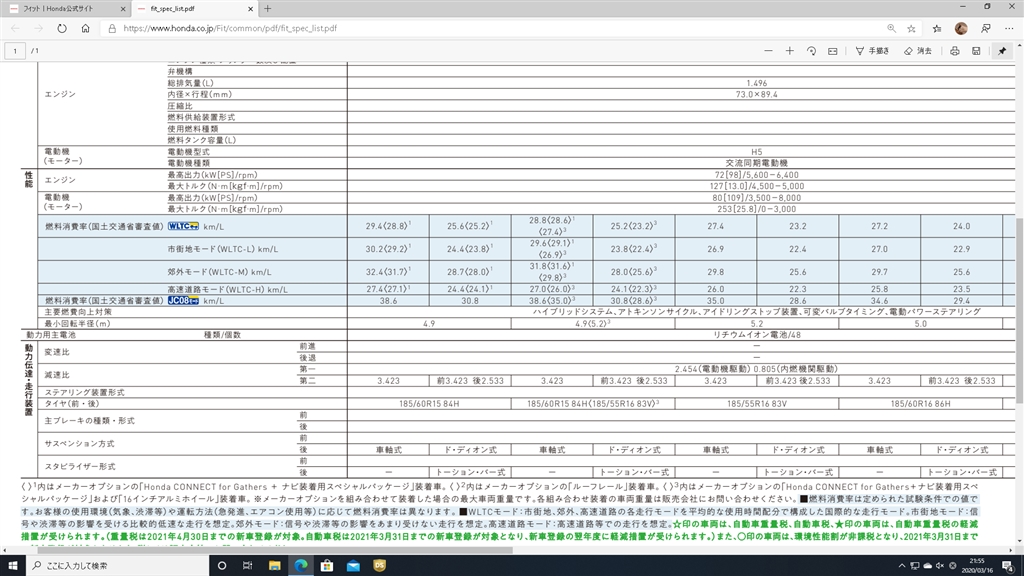Screen dimensions: 1024x576
Task: Select the 郊外モード(WLTC-M) row label
Action: coord(219,272)
